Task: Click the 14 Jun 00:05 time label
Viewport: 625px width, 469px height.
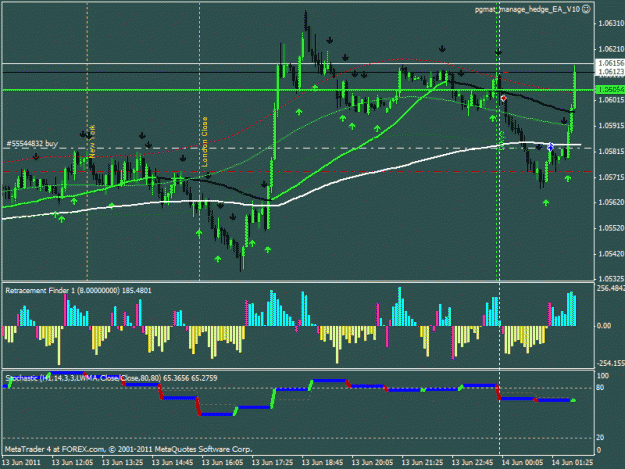Action: [x=522, y=462]
